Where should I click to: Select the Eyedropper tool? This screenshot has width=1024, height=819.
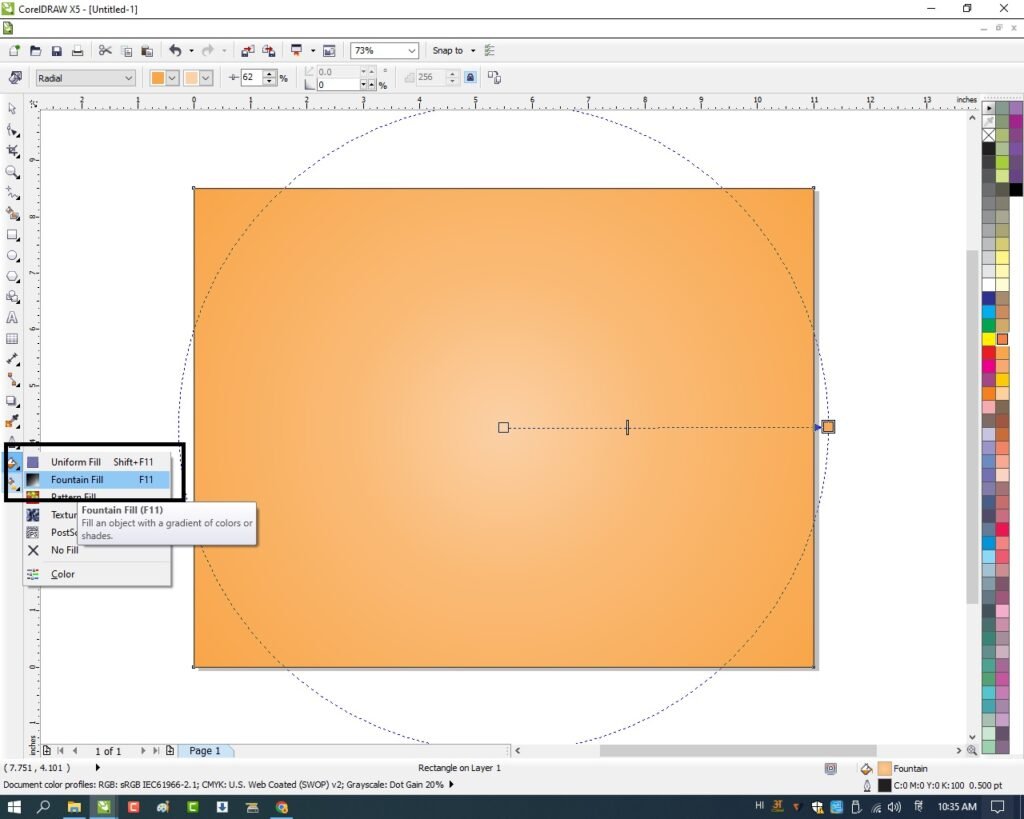click(12, 422)
